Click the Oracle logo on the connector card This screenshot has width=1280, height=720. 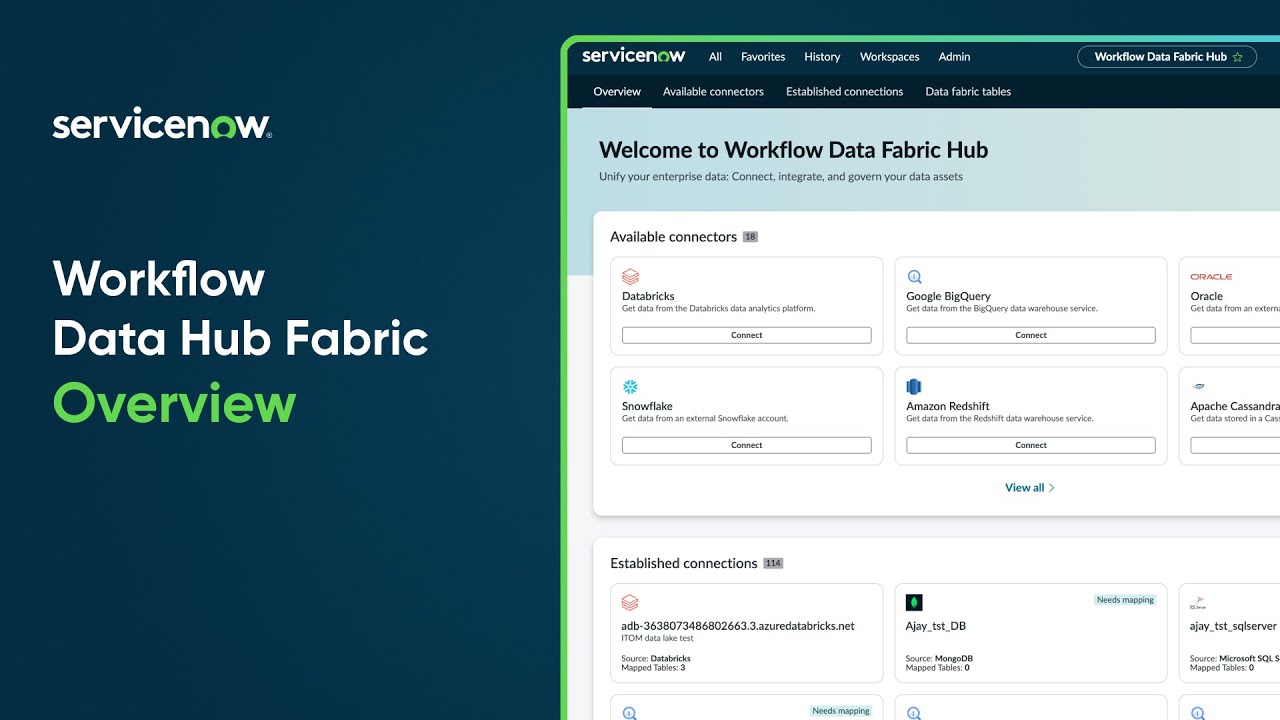[1211, 277]
